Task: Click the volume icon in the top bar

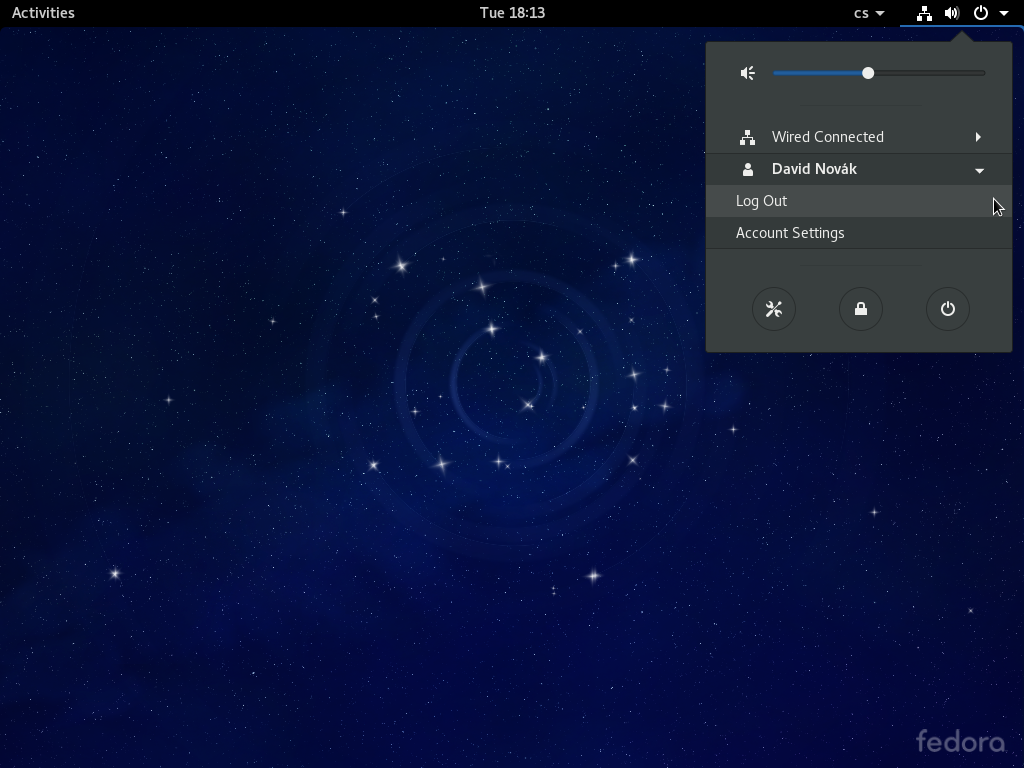Action: [x=952, y=13]
